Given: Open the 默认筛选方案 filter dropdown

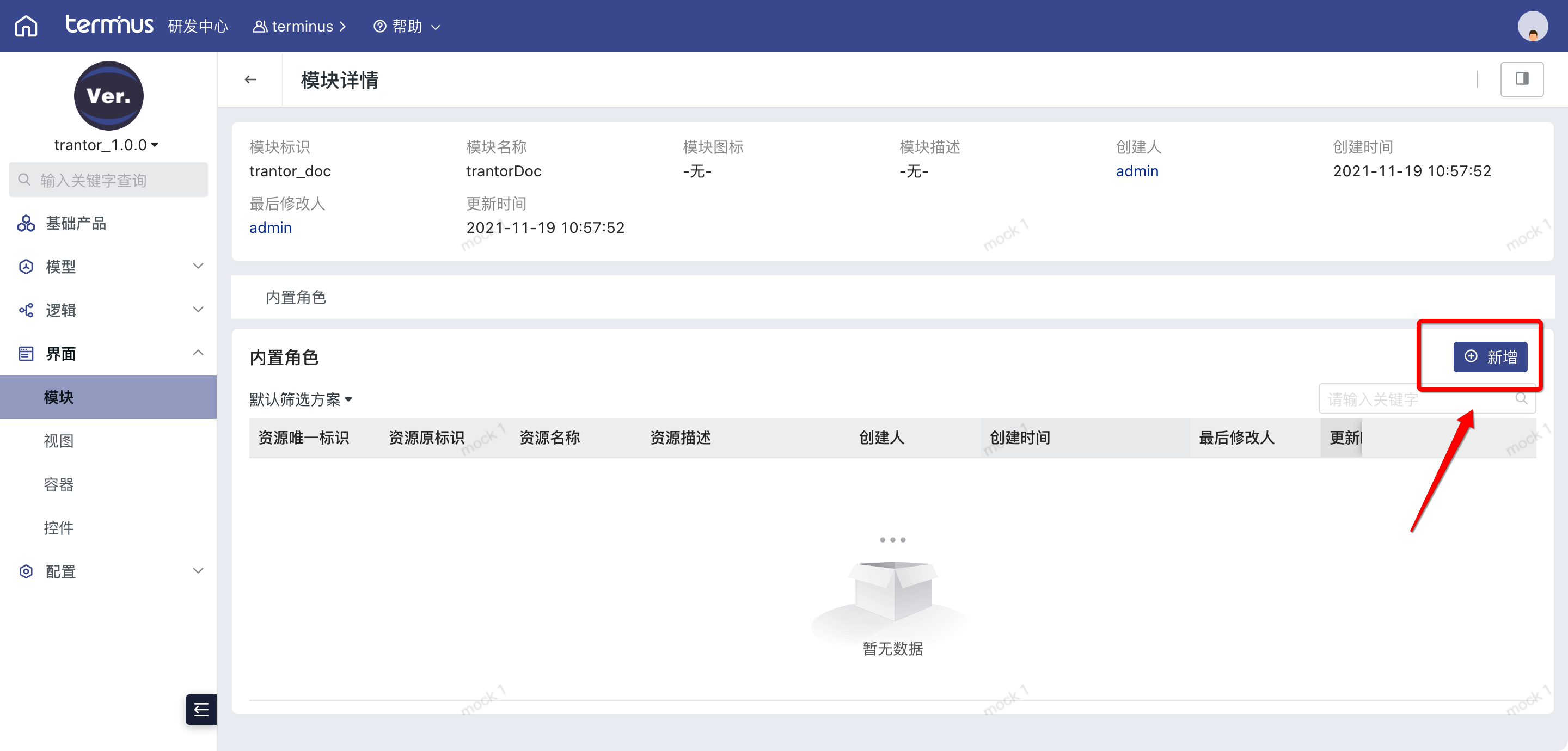Looking at the screenshot, I should [301, 399].
